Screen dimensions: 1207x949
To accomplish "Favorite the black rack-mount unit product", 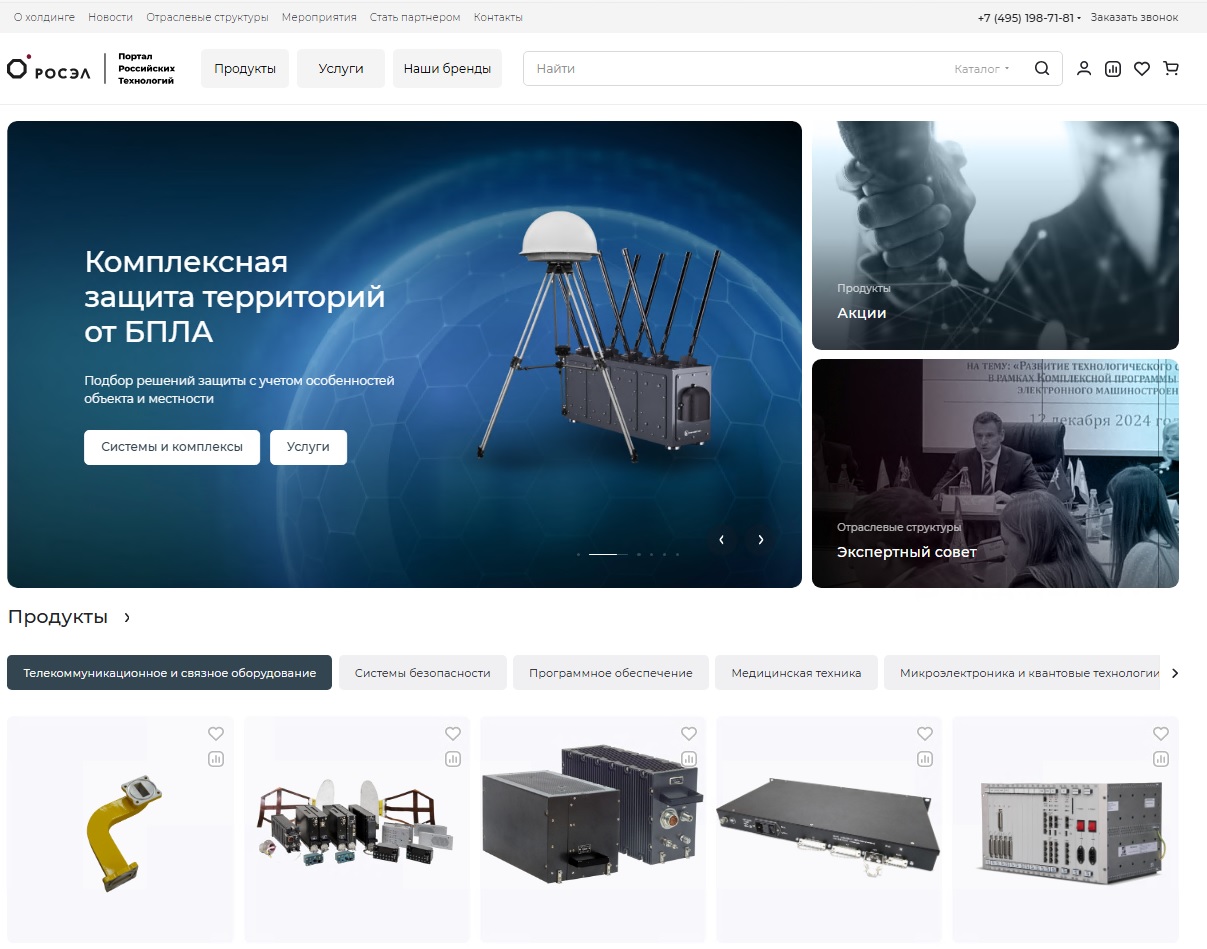I will coord(925,733).
